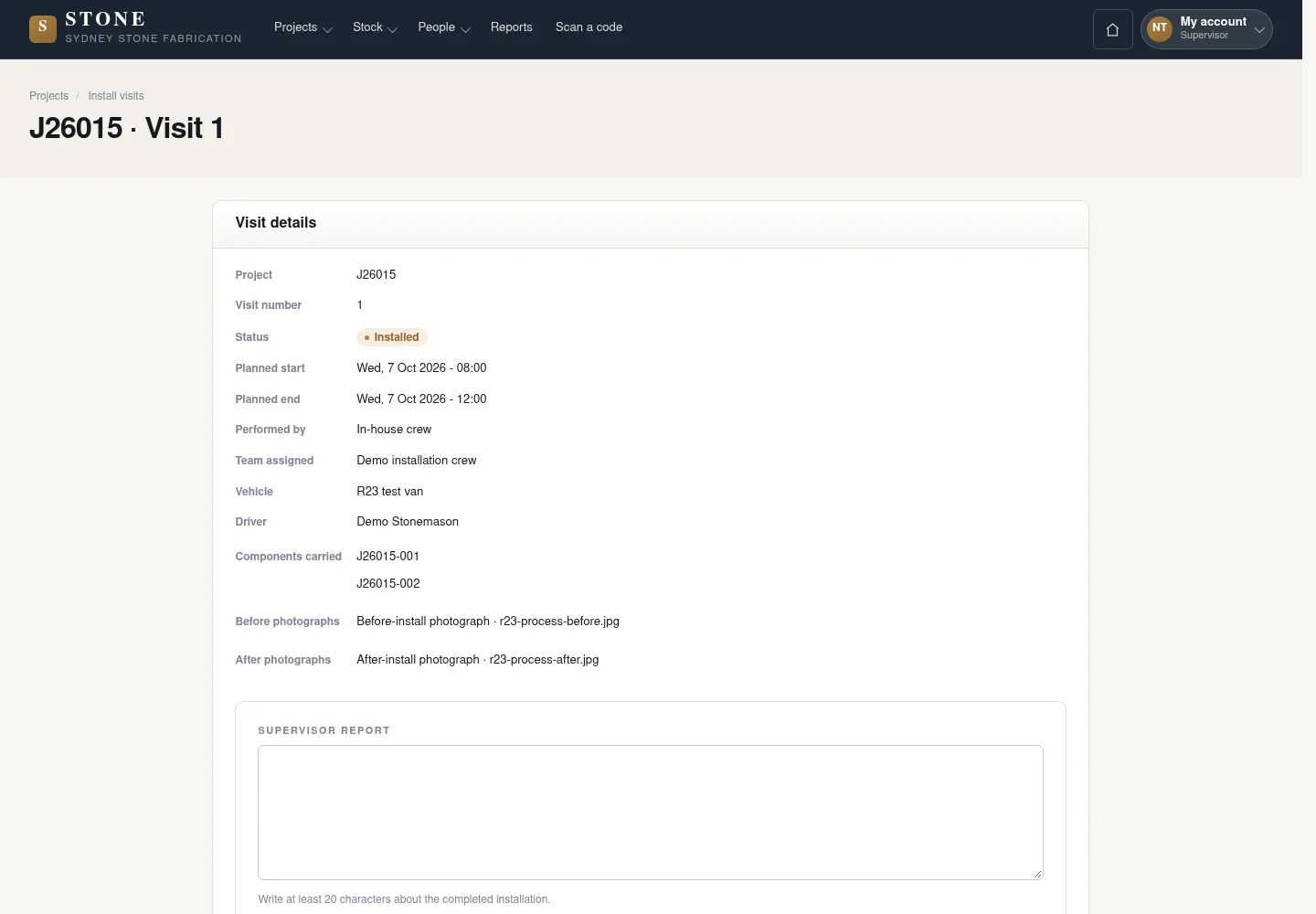Open Scan a code page

[x=589, y=27]
